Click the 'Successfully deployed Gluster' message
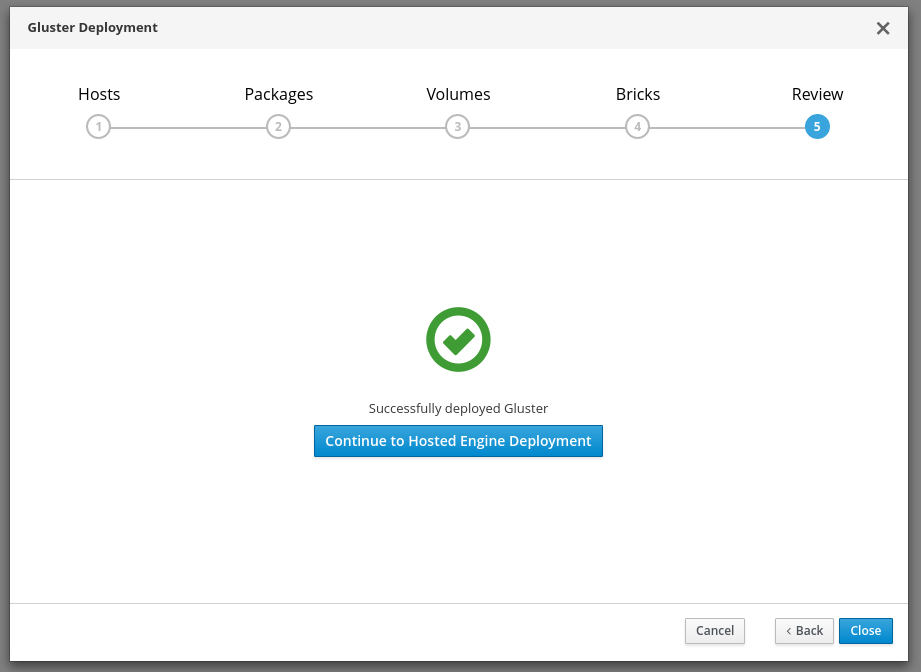Image resolution: width=921 pixels, height=672 pixels. coord(458,408)
